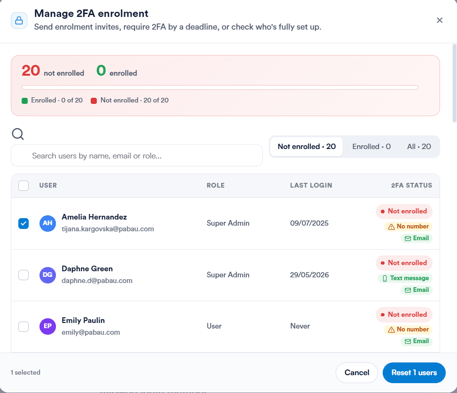This screenshot has width=457, height=393.
Task: Click the AH avatar for Amelia Hernandez
Action: pyautogui.click(x=48, y=223)
